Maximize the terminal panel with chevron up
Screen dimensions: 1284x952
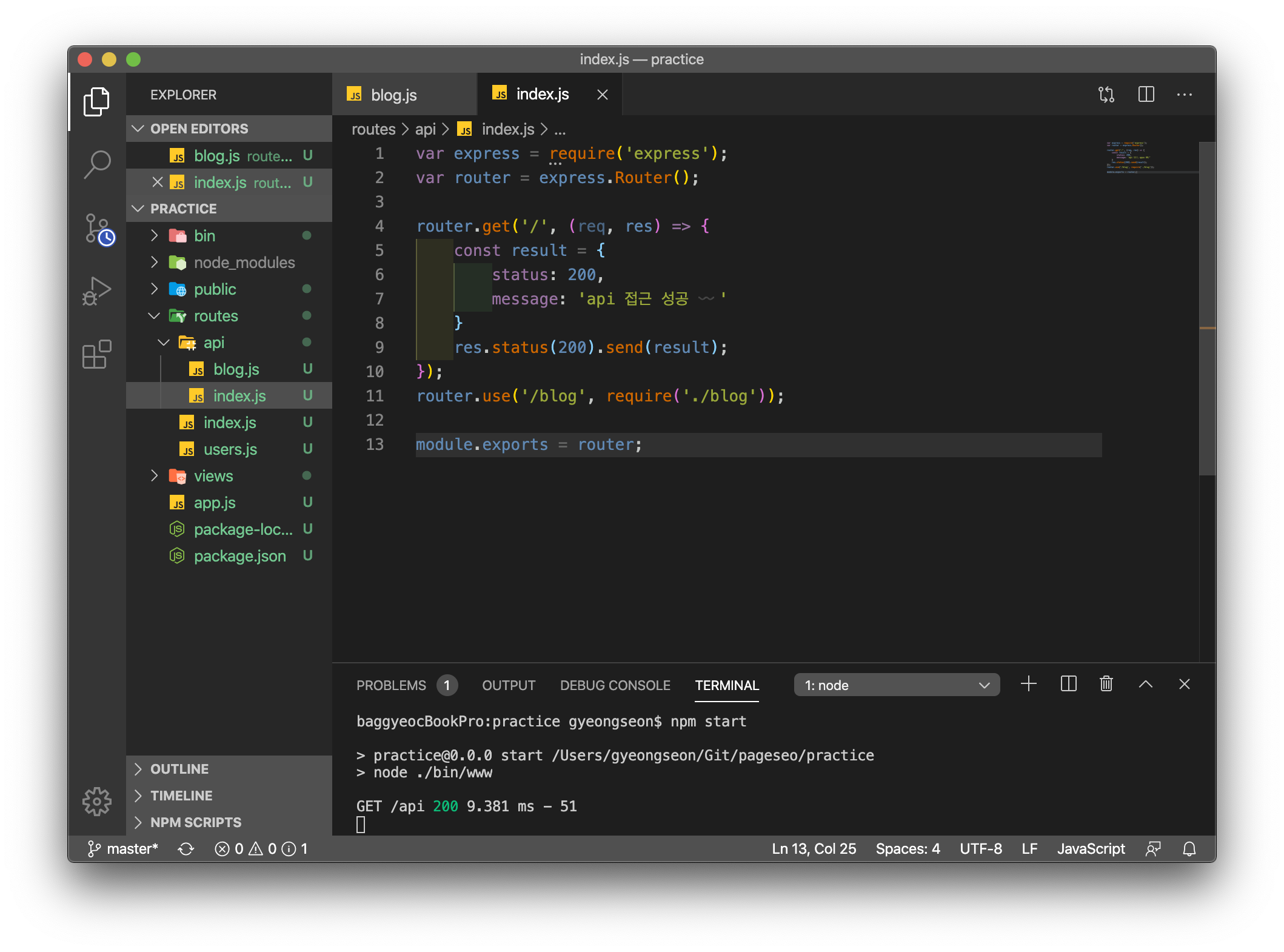tap(1145, 684)
